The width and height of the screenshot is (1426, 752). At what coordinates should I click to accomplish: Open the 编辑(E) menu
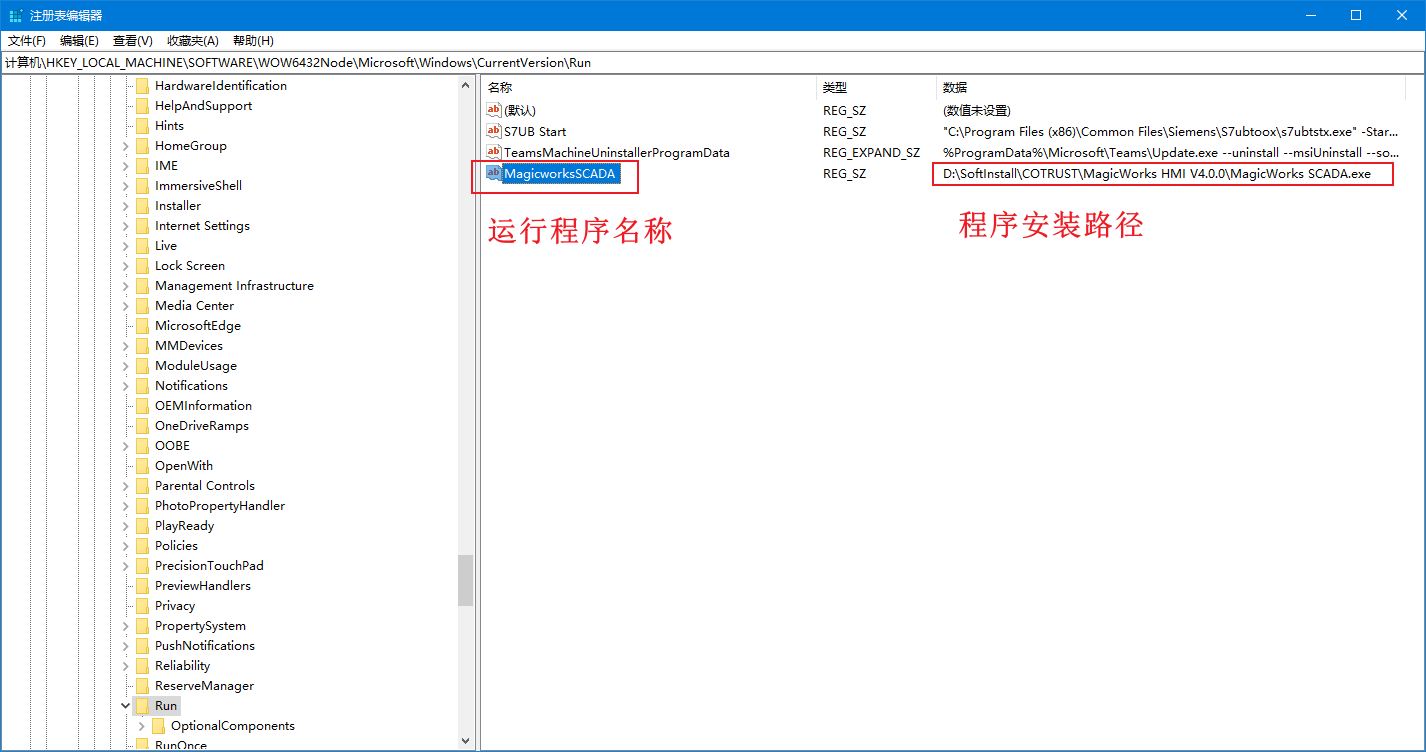click(79, 41)
